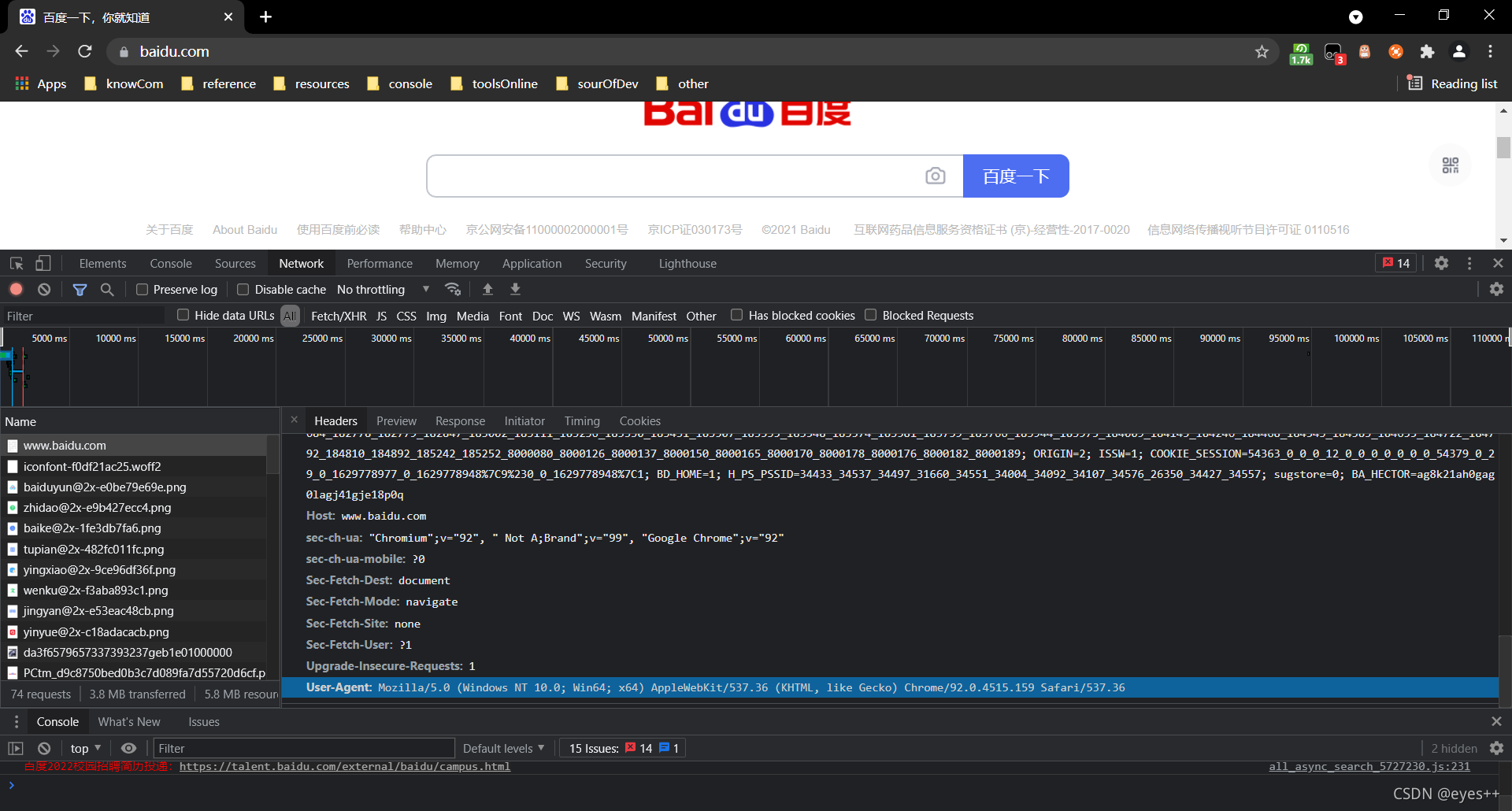Bookmark this page with star icon

(x=1262, y=52)
